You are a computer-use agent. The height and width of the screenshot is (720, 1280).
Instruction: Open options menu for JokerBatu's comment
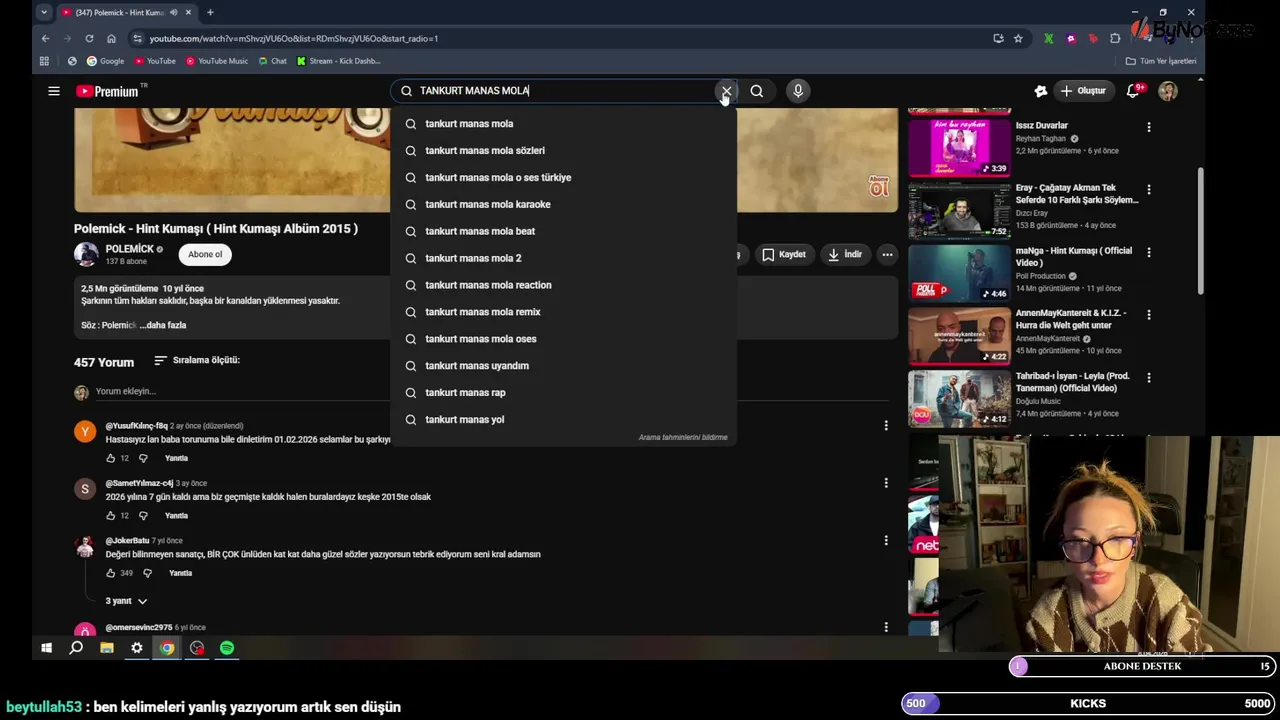(886, 541)
